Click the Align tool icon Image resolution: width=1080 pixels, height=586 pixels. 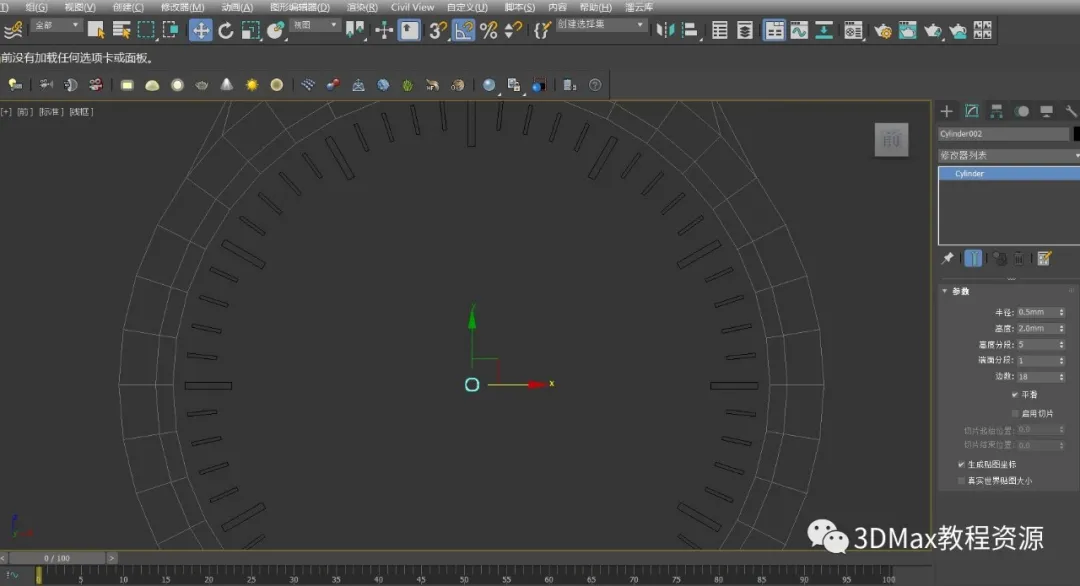tap(689, 30)
